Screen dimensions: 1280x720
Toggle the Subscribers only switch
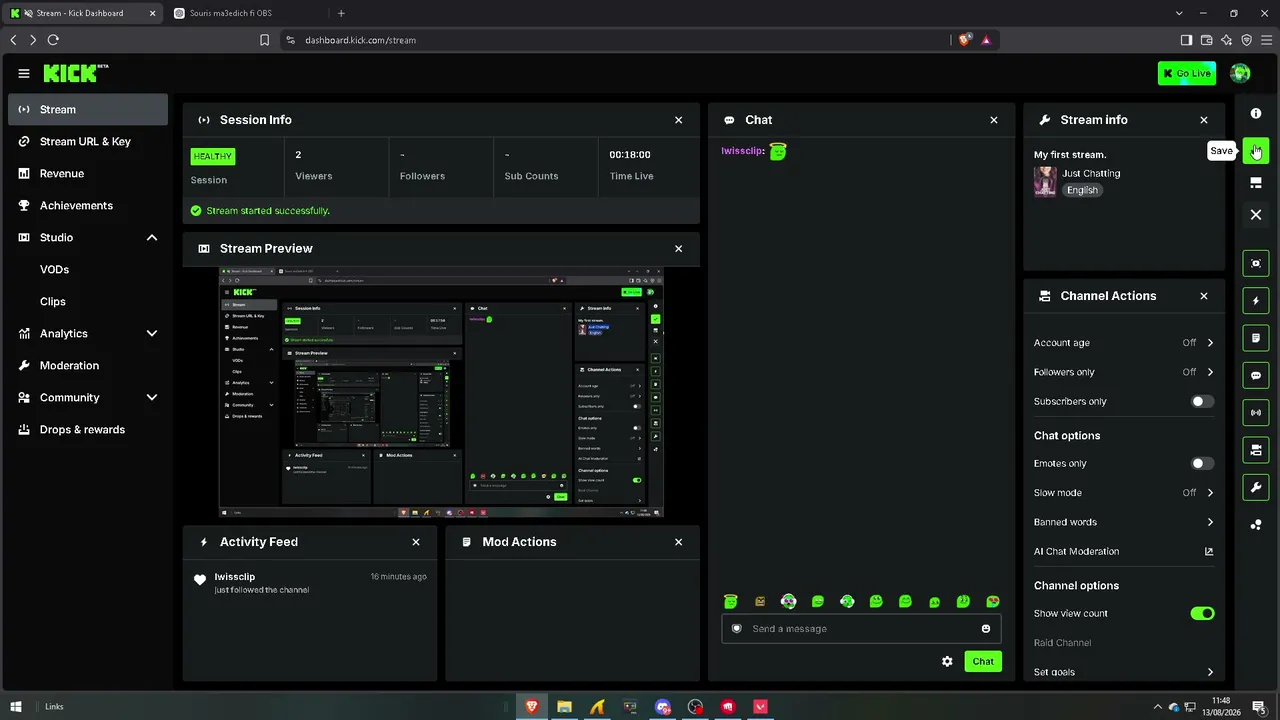[1203, 402]
